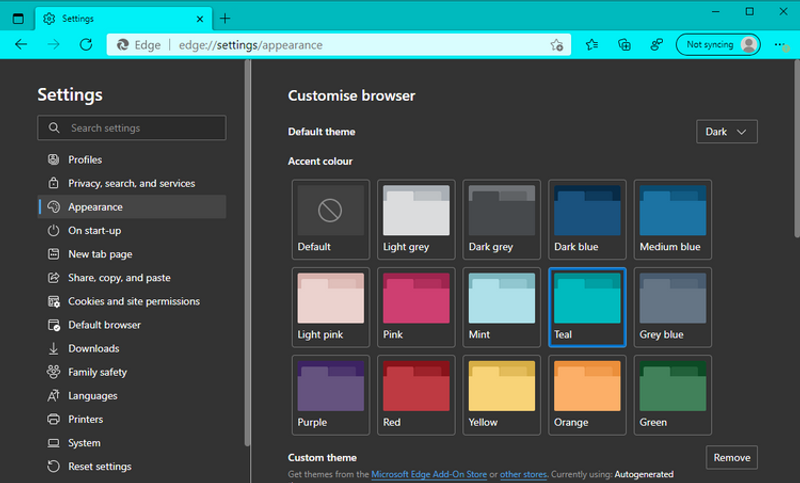This screenshot has width=800, height=483.
Task: Go to Privacy, search, and services
Action: point(131,183)
